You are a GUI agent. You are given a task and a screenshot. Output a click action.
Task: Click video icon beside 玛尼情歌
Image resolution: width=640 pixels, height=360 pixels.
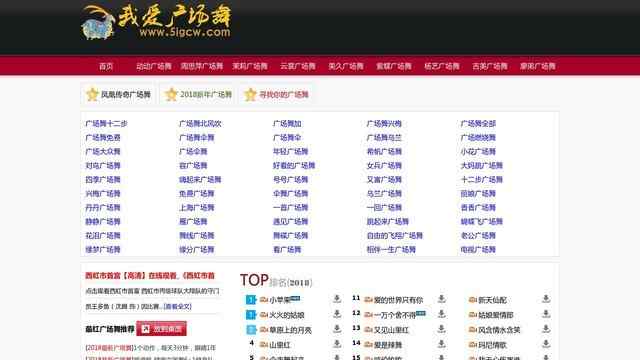coord(473,345)
